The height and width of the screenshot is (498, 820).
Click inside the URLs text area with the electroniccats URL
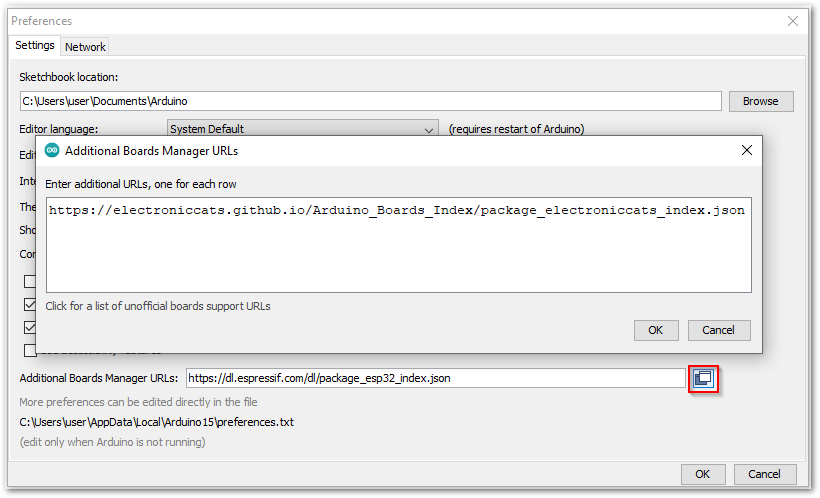coord(398,245)
